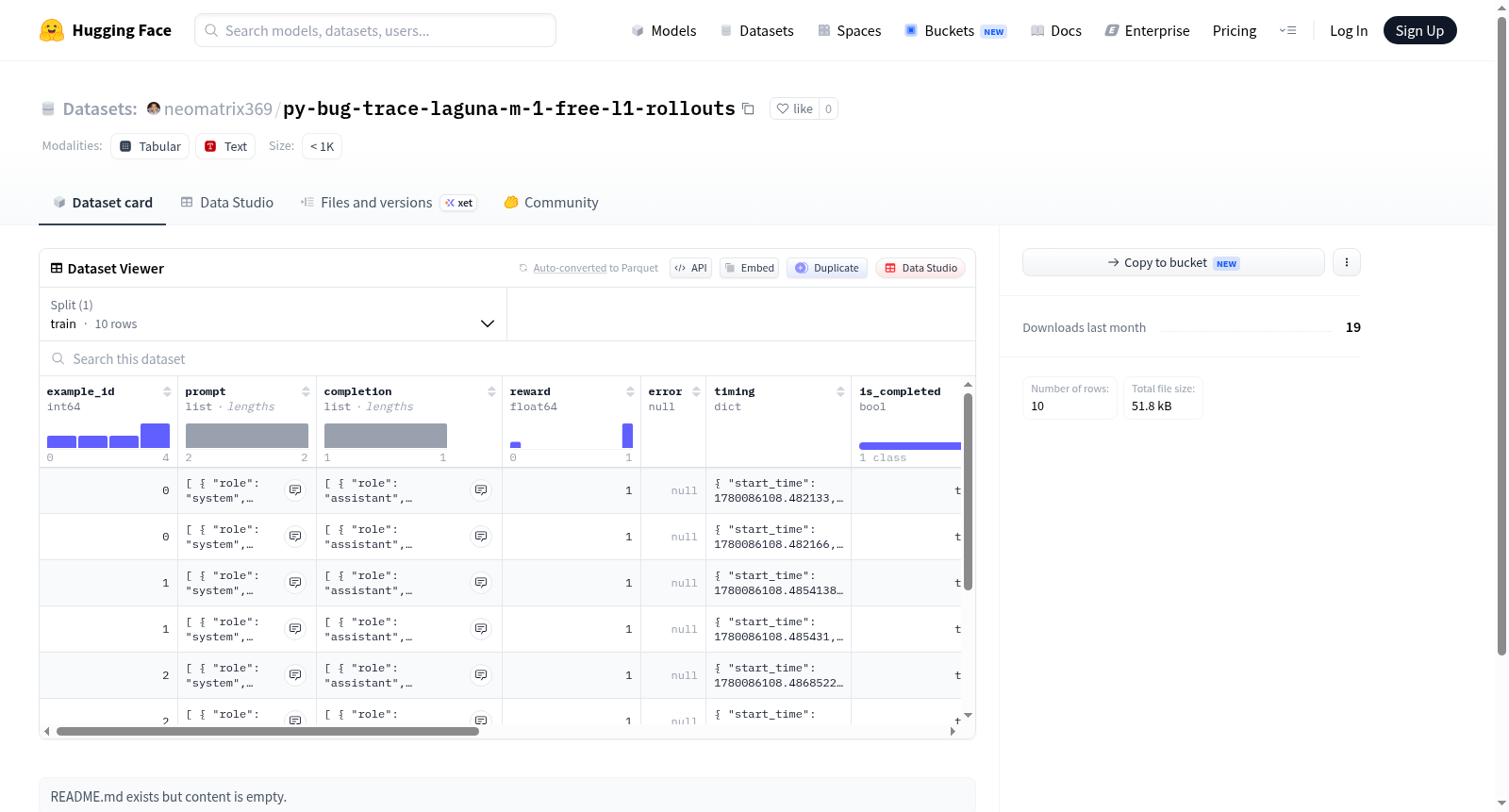Open chat view for first row completion
The height and width of the screenshot is (812, 1509).
point(481,490)
